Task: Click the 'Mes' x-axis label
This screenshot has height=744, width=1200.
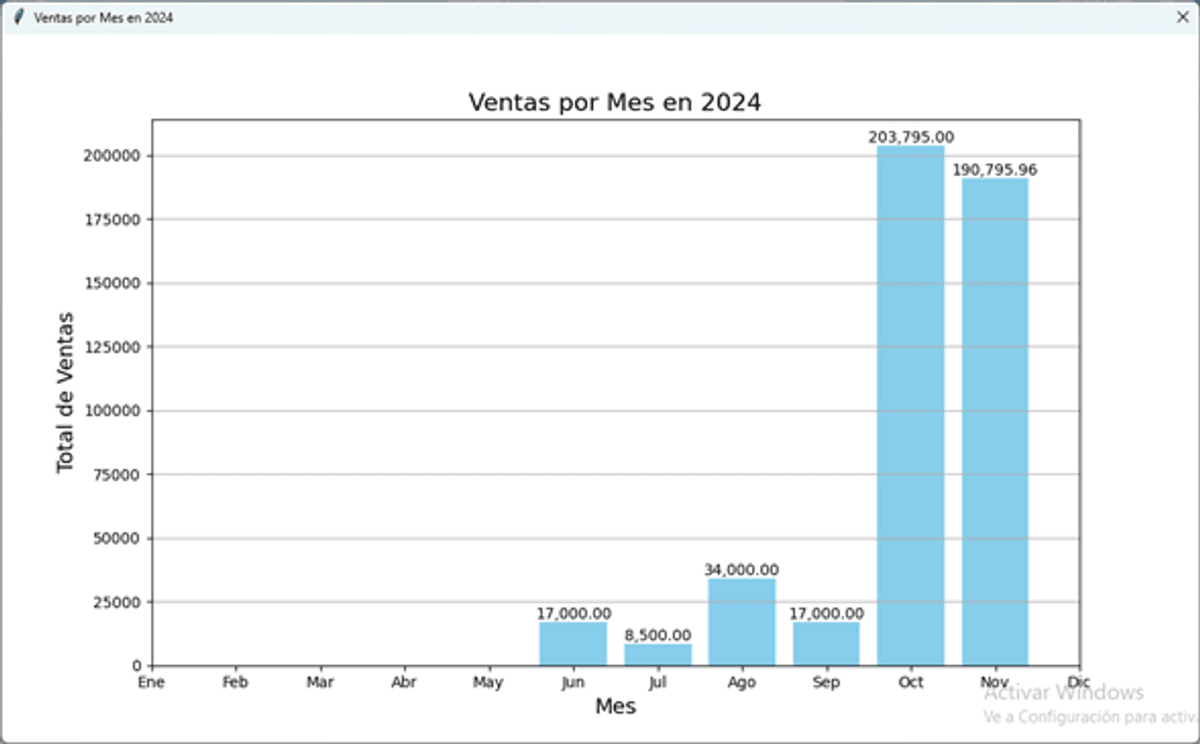Action: point(615,706)
